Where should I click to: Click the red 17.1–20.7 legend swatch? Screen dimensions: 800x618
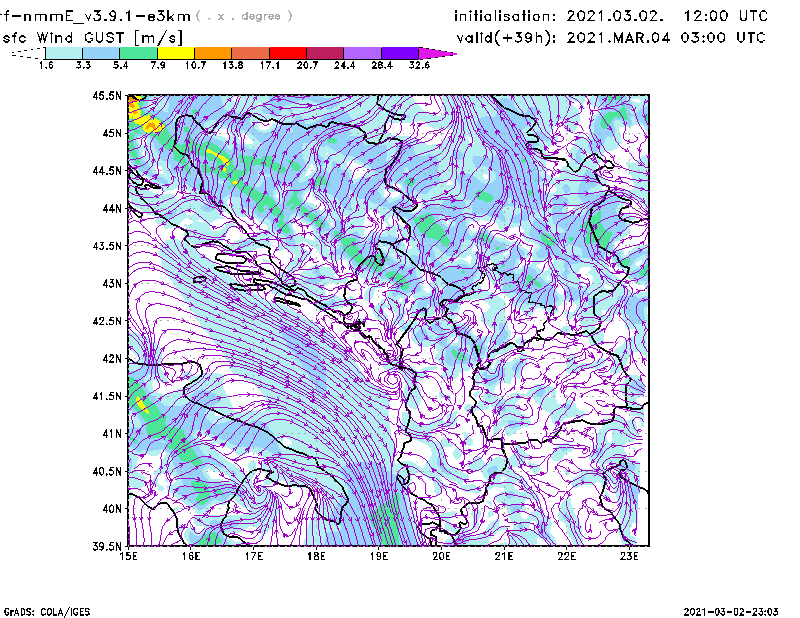(x=288, y=53)
